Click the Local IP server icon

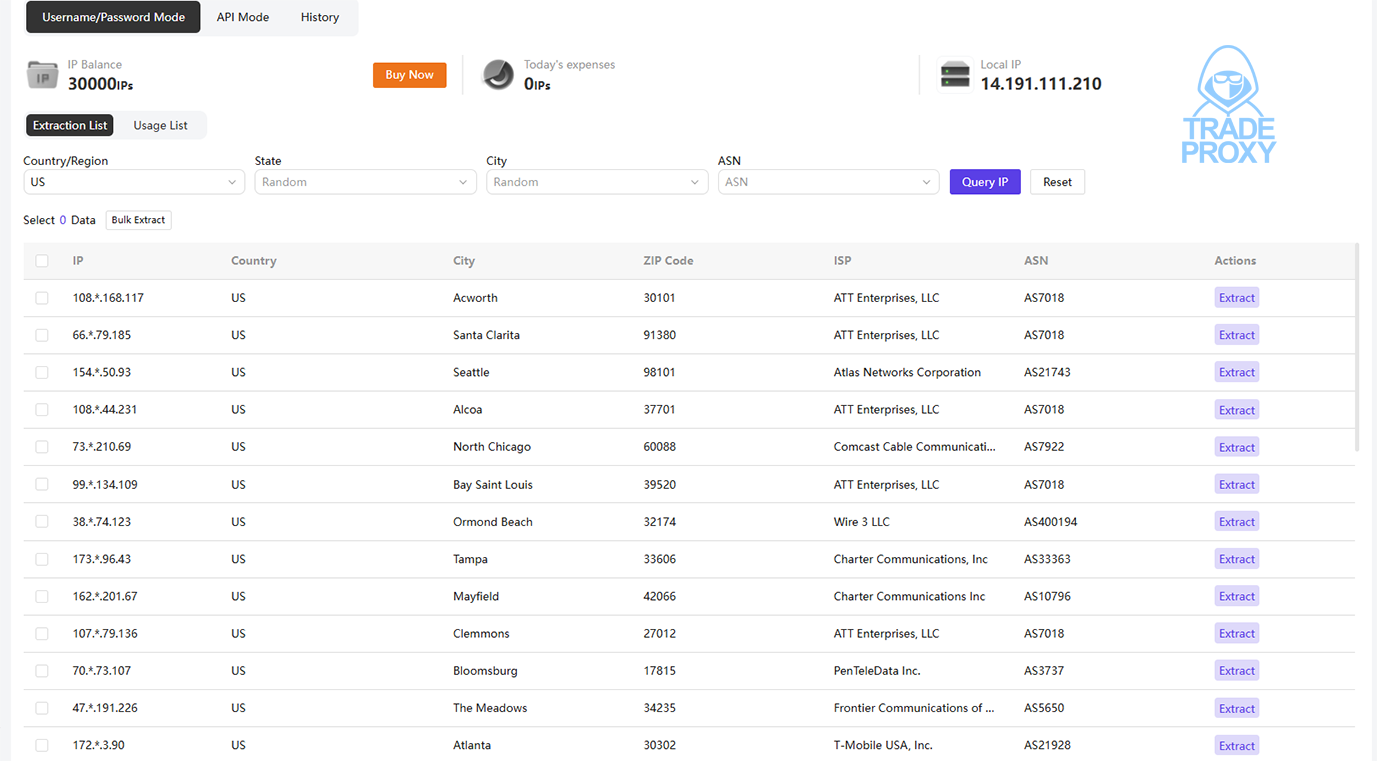click(955, 75)
